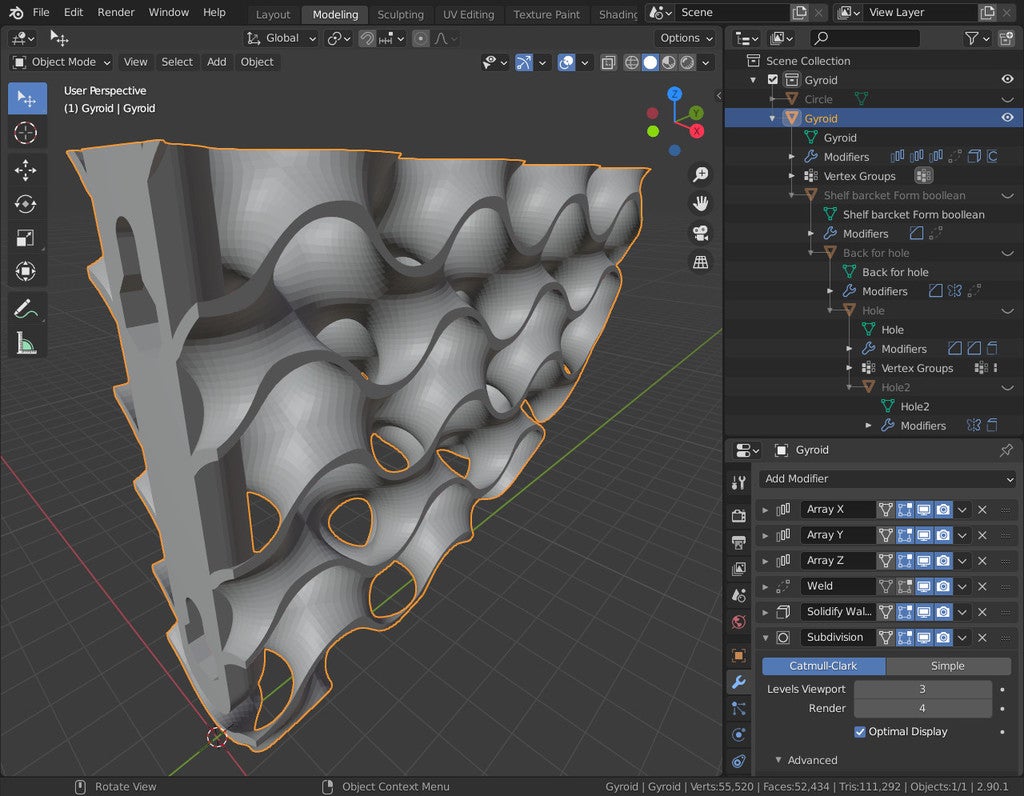The height and width of the screenshot is (796, 1024).
Task: Click the magnifier zoom icon in the viewport
Action: tap(700, 174)
